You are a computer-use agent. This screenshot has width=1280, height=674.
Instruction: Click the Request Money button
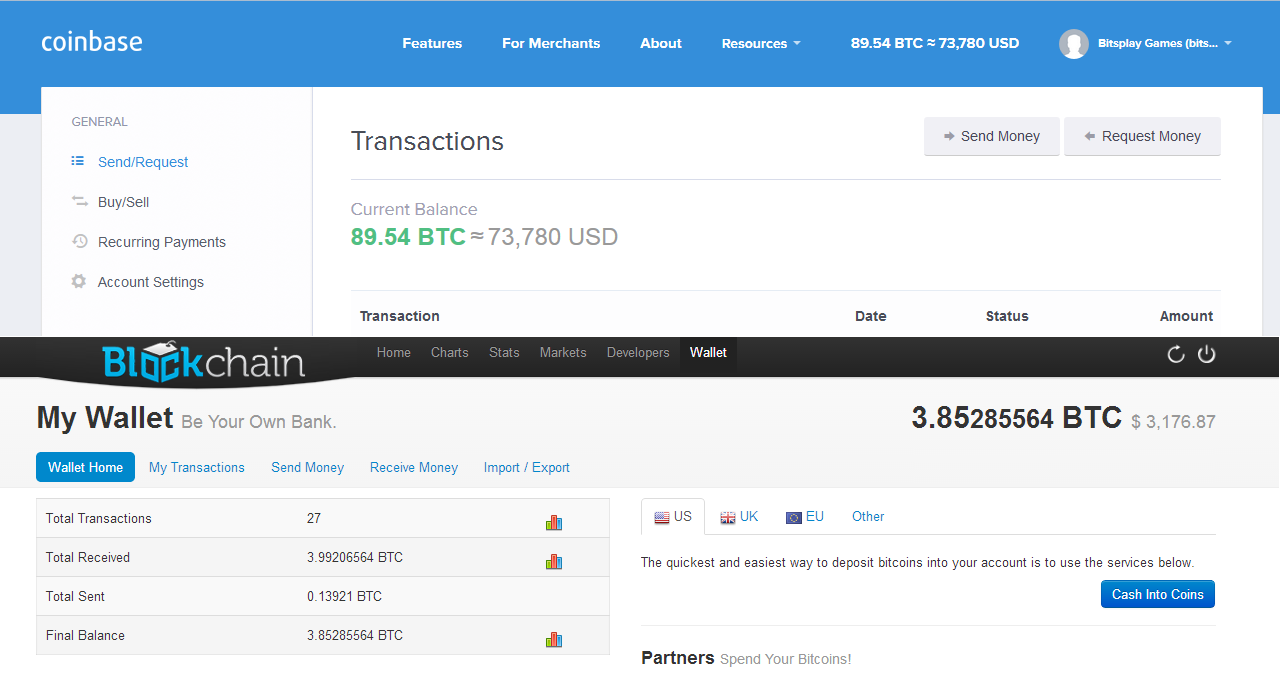pyautogui.click(x=1142, y=136)
